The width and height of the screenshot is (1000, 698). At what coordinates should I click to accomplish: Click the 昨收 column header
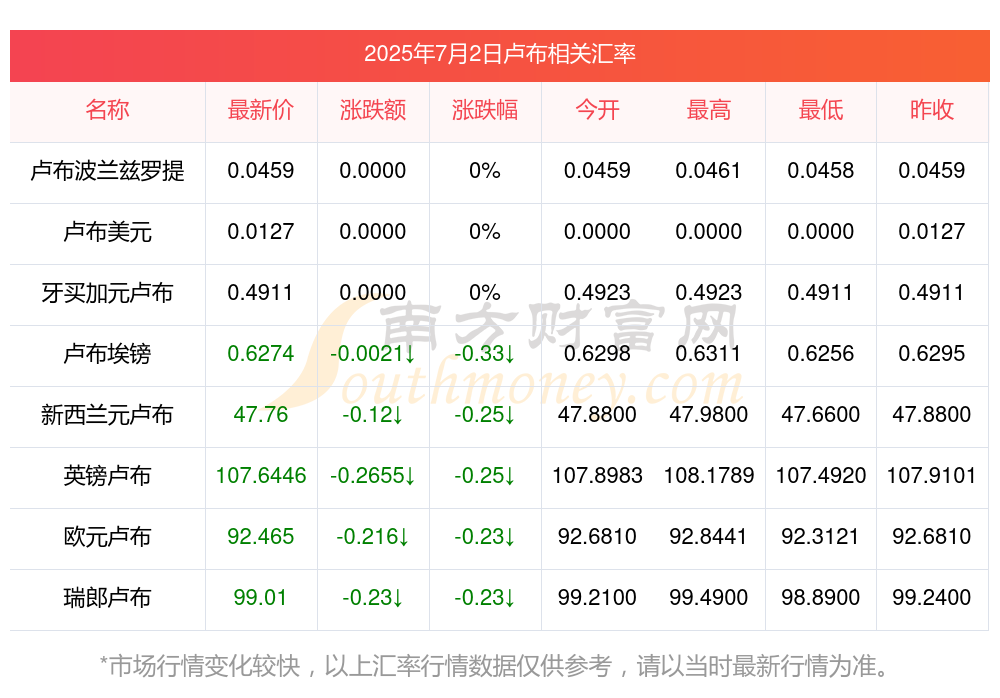coord(932,110)
